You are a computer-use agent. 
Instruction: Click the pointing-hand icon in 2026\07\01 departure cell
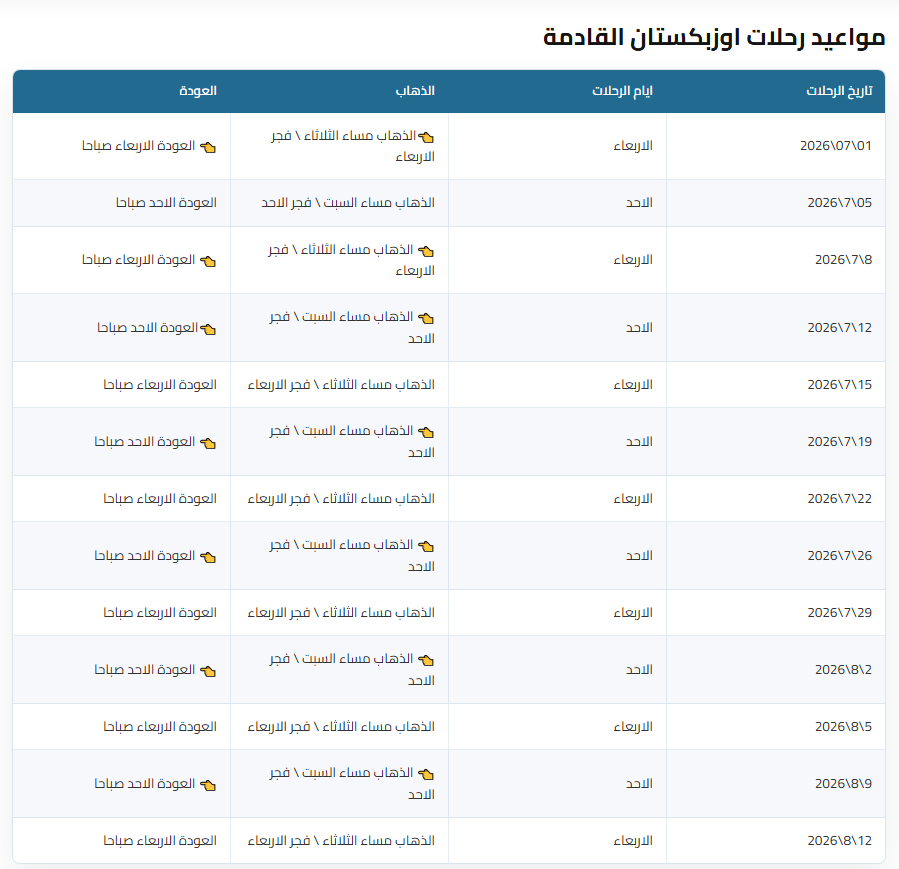[426, 137]
